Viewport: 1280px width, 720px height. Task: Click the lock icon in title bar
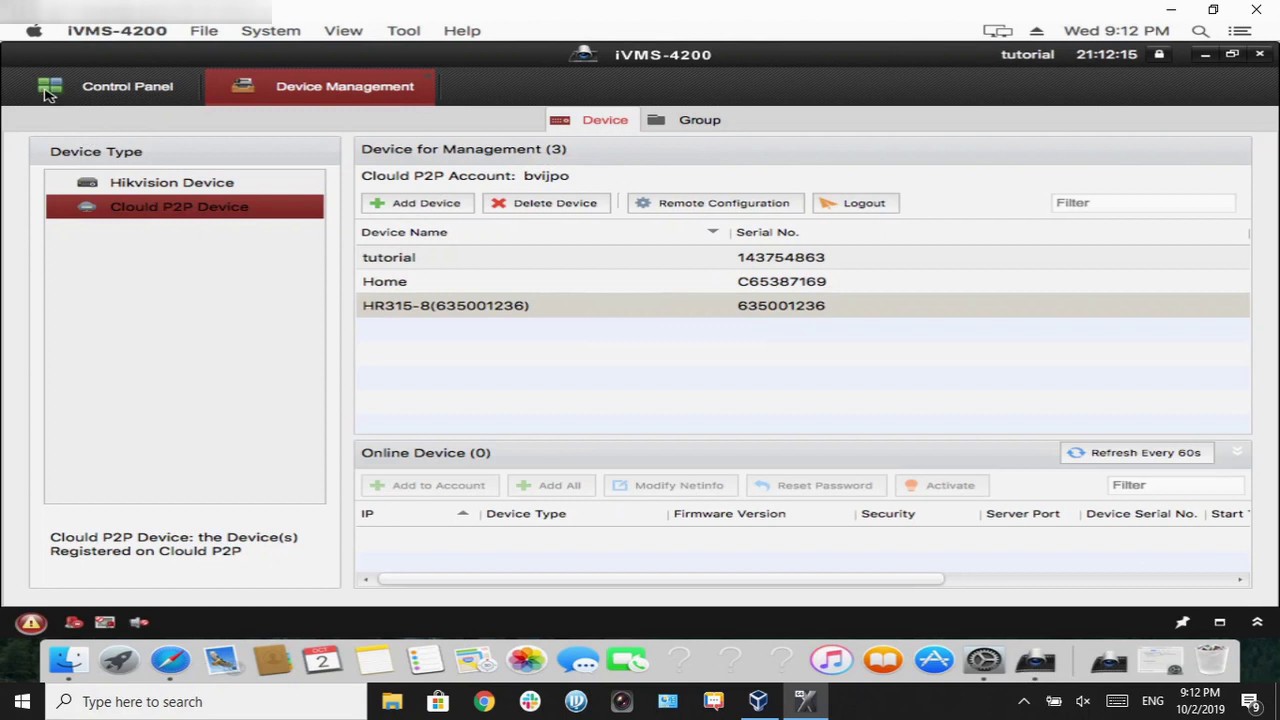point(1159,54)
